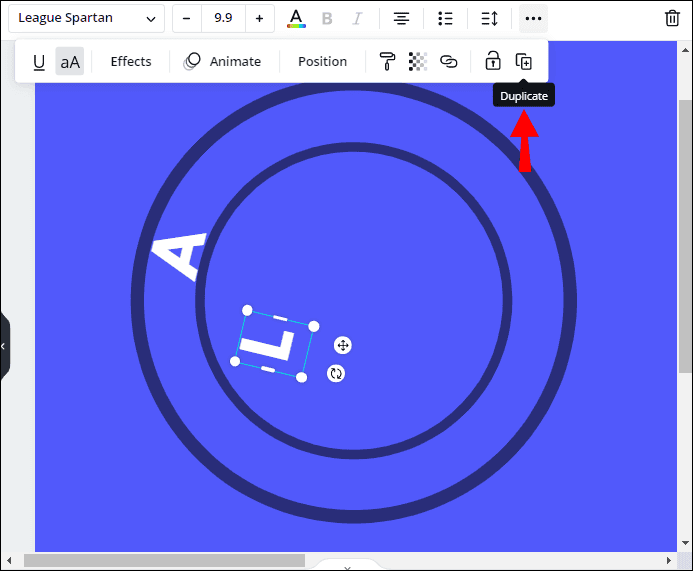693x571 pixels.
Task: Click the Lock padlock icon
Action: point(492,62)
